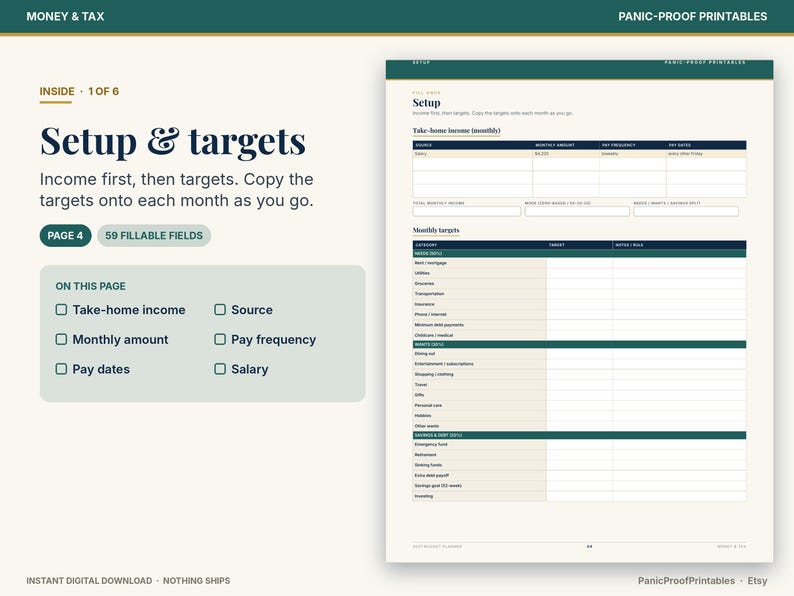
Task: Click the NOTHING SHIPS footer text
Action: click(196, 581)
